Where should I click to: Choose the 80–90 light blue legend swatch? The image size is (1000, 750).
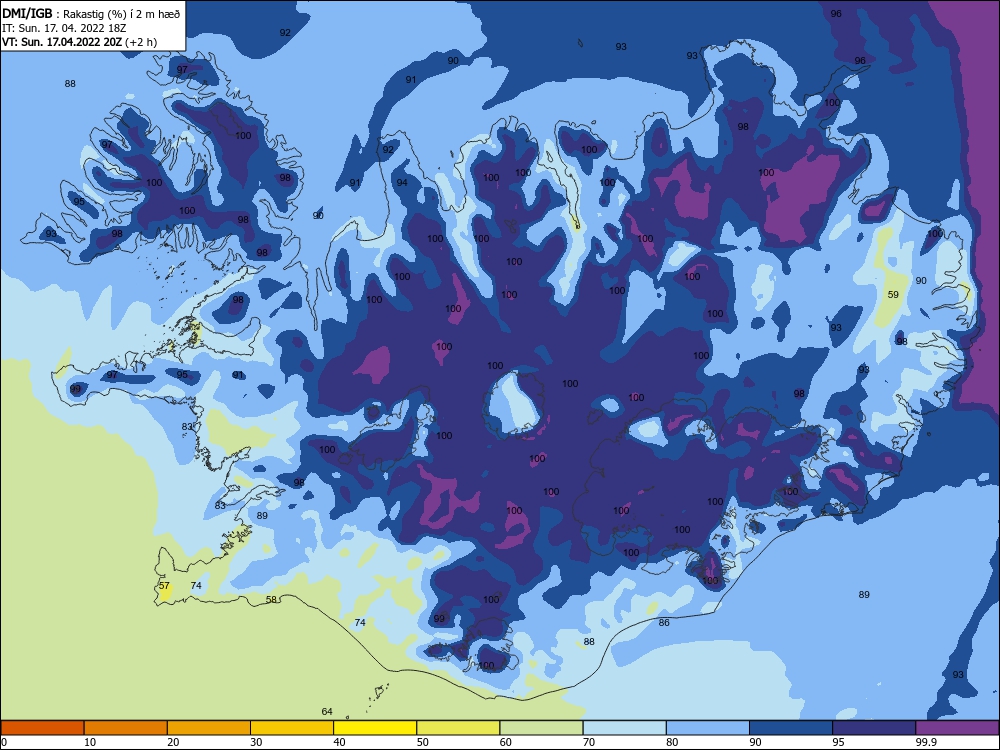point(708,728)
